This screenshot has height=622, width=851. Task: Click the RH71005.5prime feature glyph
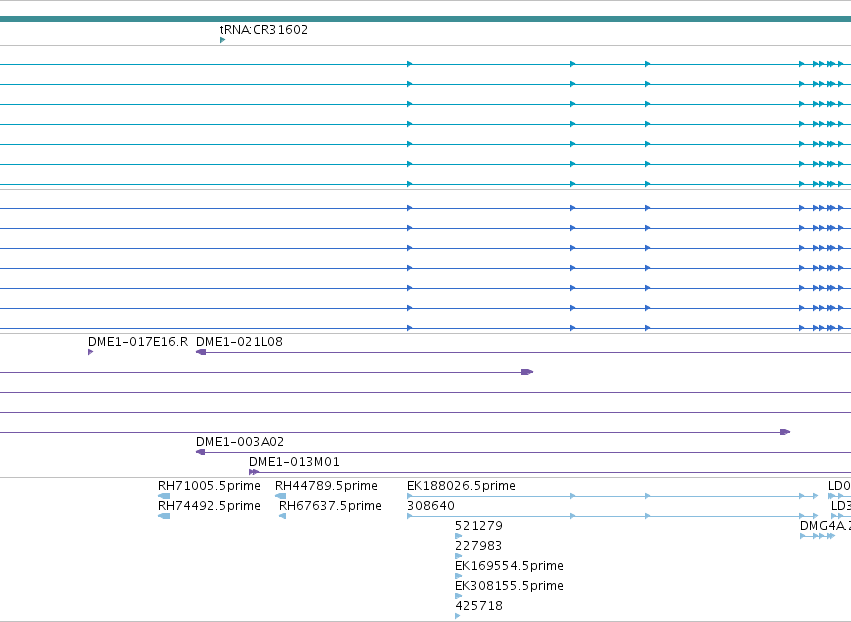164,496
